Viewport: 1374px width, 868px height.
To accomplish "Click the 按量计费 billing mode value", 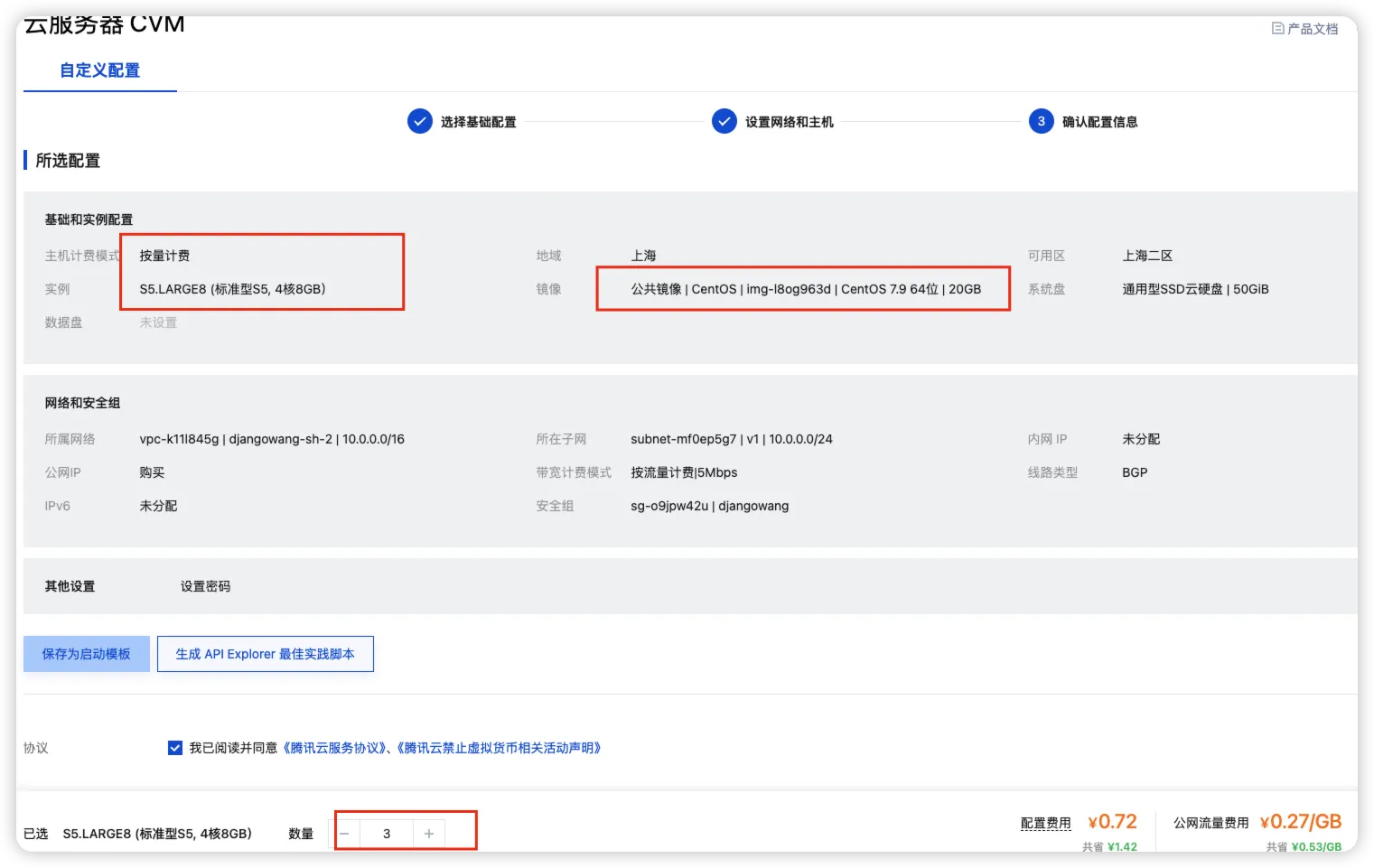I will tap(164, 256).
